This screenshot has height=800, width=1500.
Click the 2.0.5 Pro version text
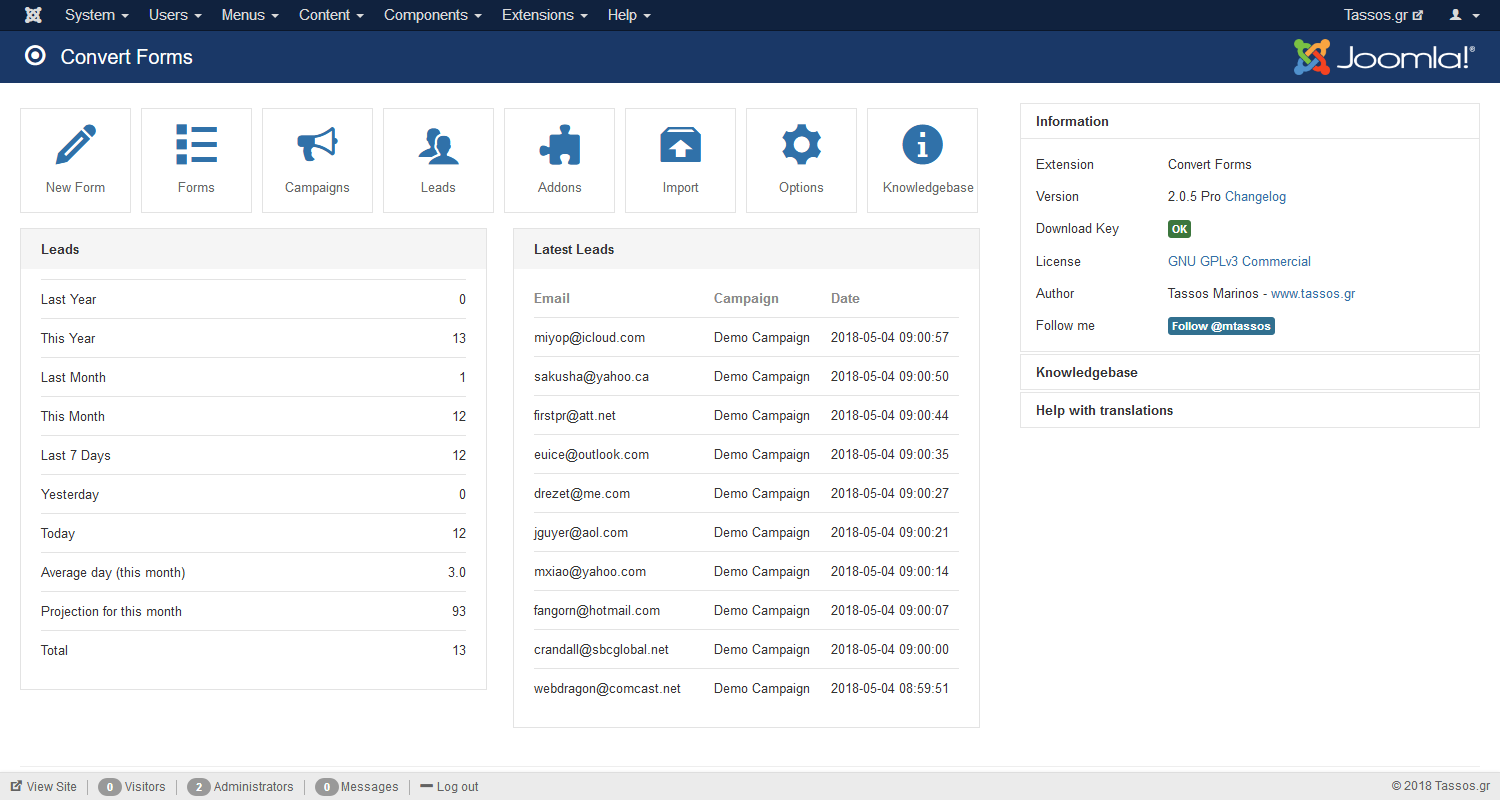tap(1194, 197)
